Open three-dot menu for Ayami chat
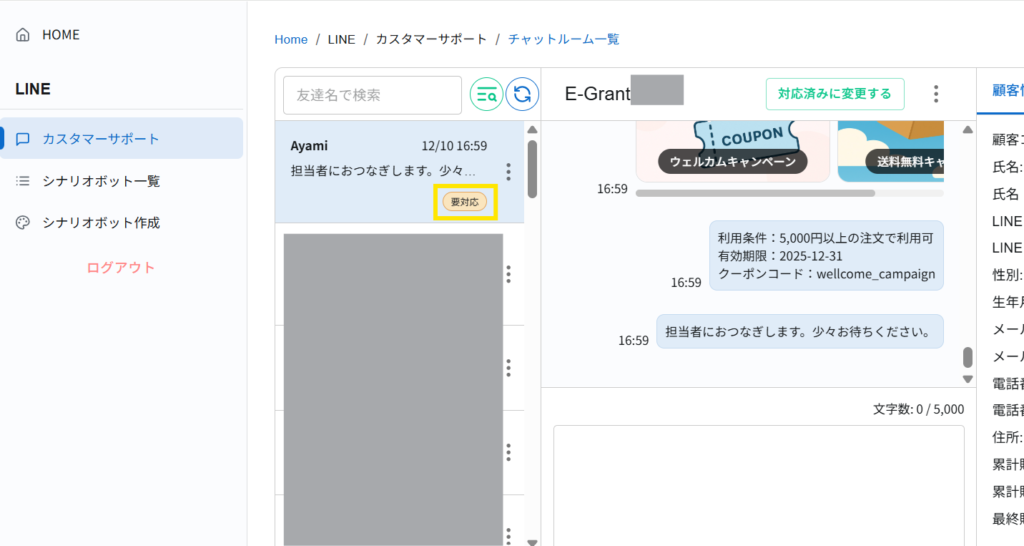Image resolution: width=1024 pixels, height=546 pixels. [508, 172]
